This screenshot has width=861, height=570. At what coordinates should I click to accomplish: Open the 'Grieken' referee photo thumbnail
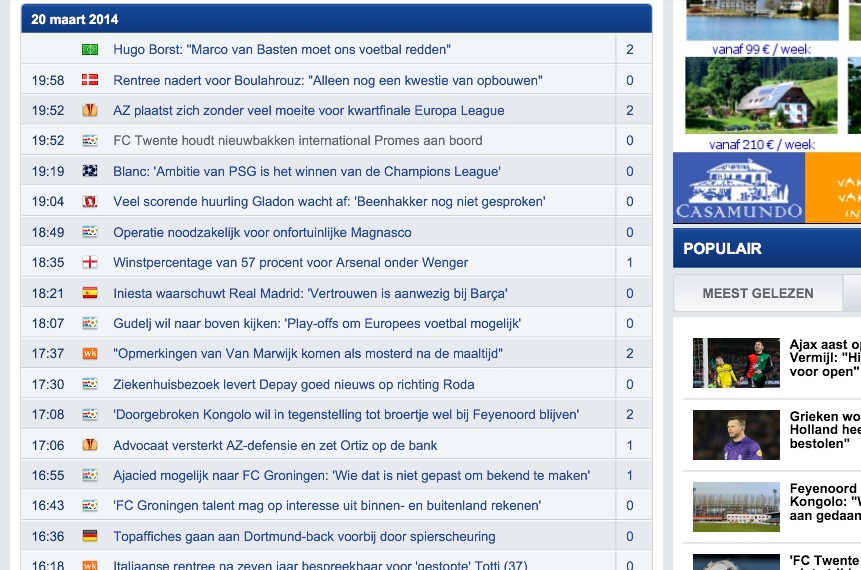point(736,435)
